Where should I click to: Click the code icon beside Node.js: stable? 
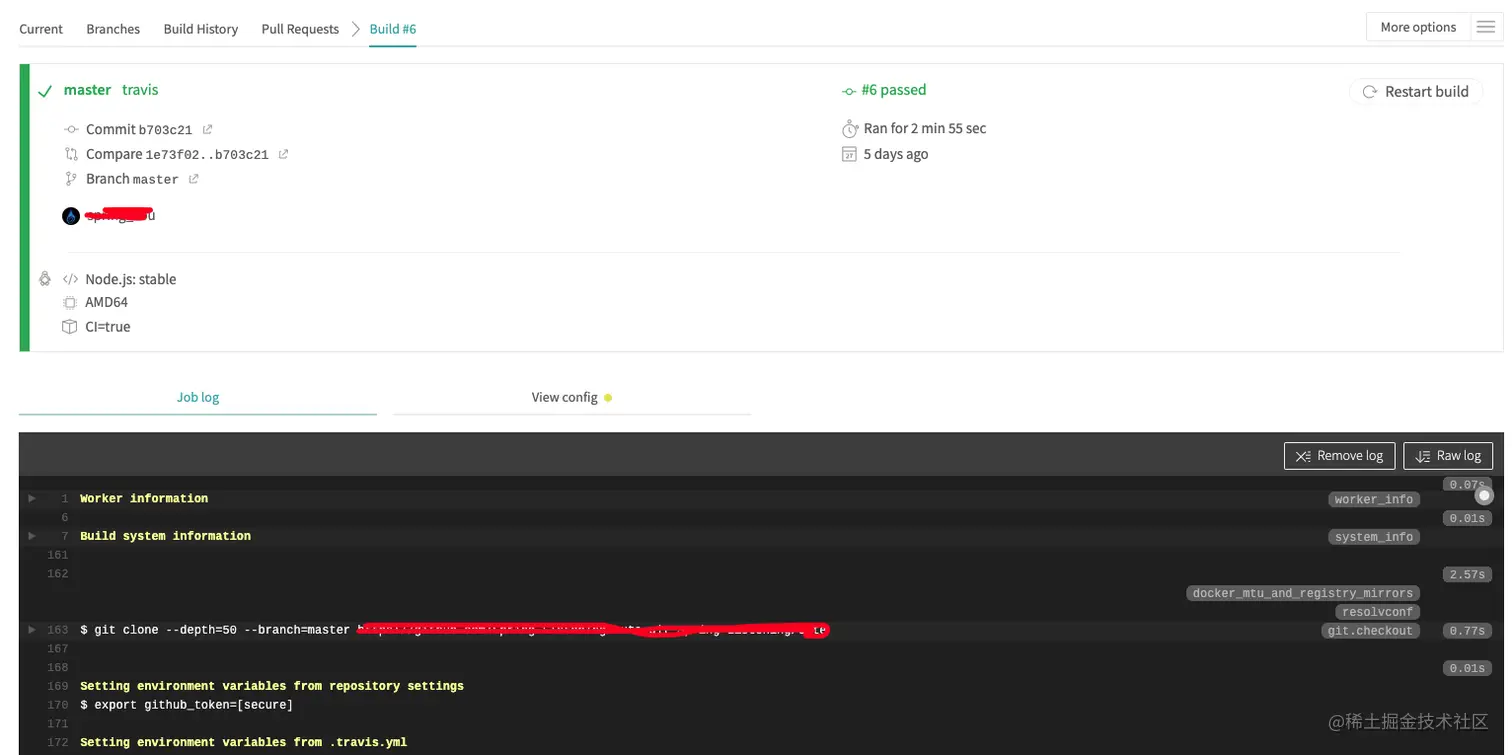(x=70, y=279)
